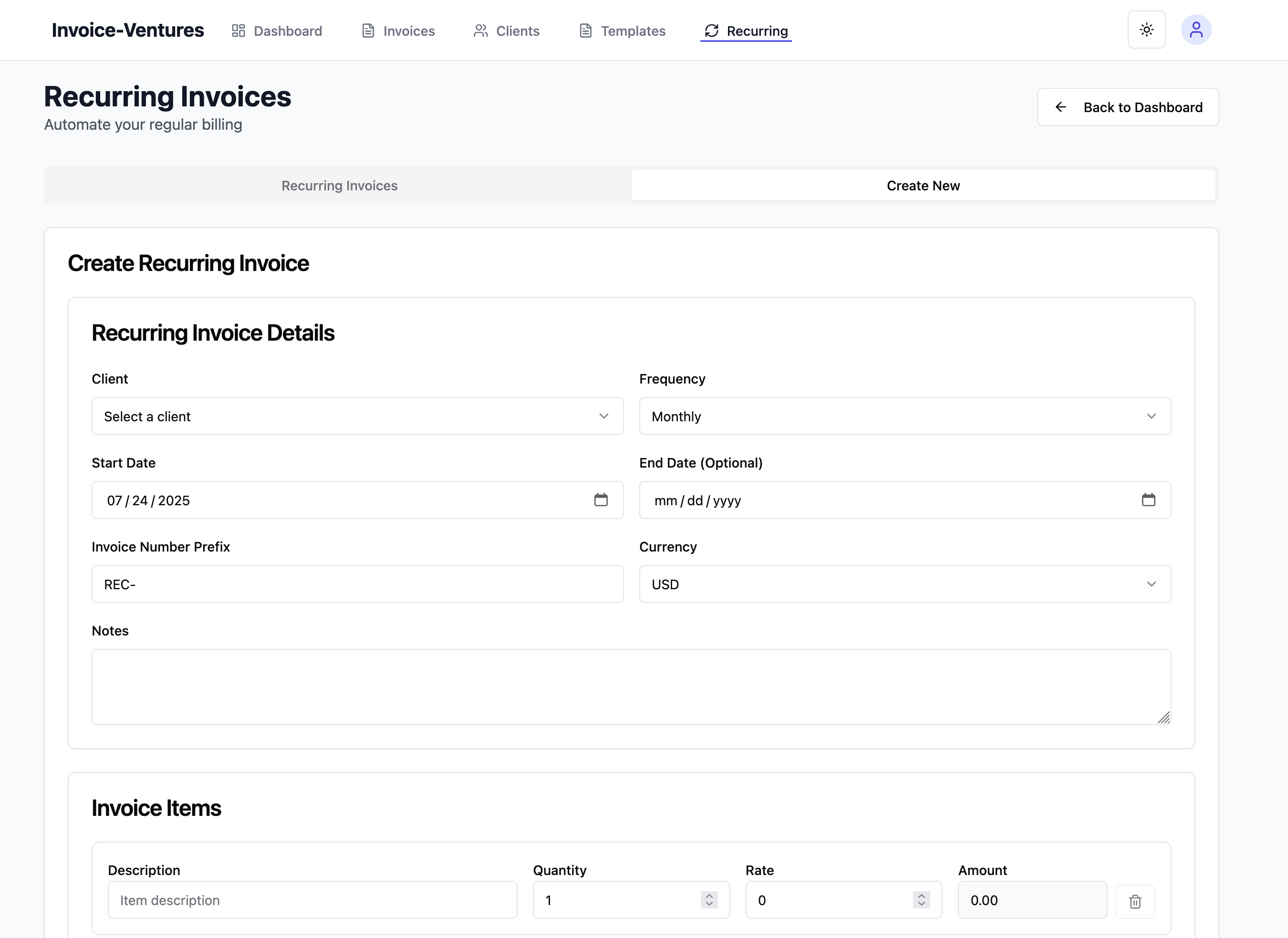
Task: Click the Notes resize handle corner
Action: (x=1163, y=718)
